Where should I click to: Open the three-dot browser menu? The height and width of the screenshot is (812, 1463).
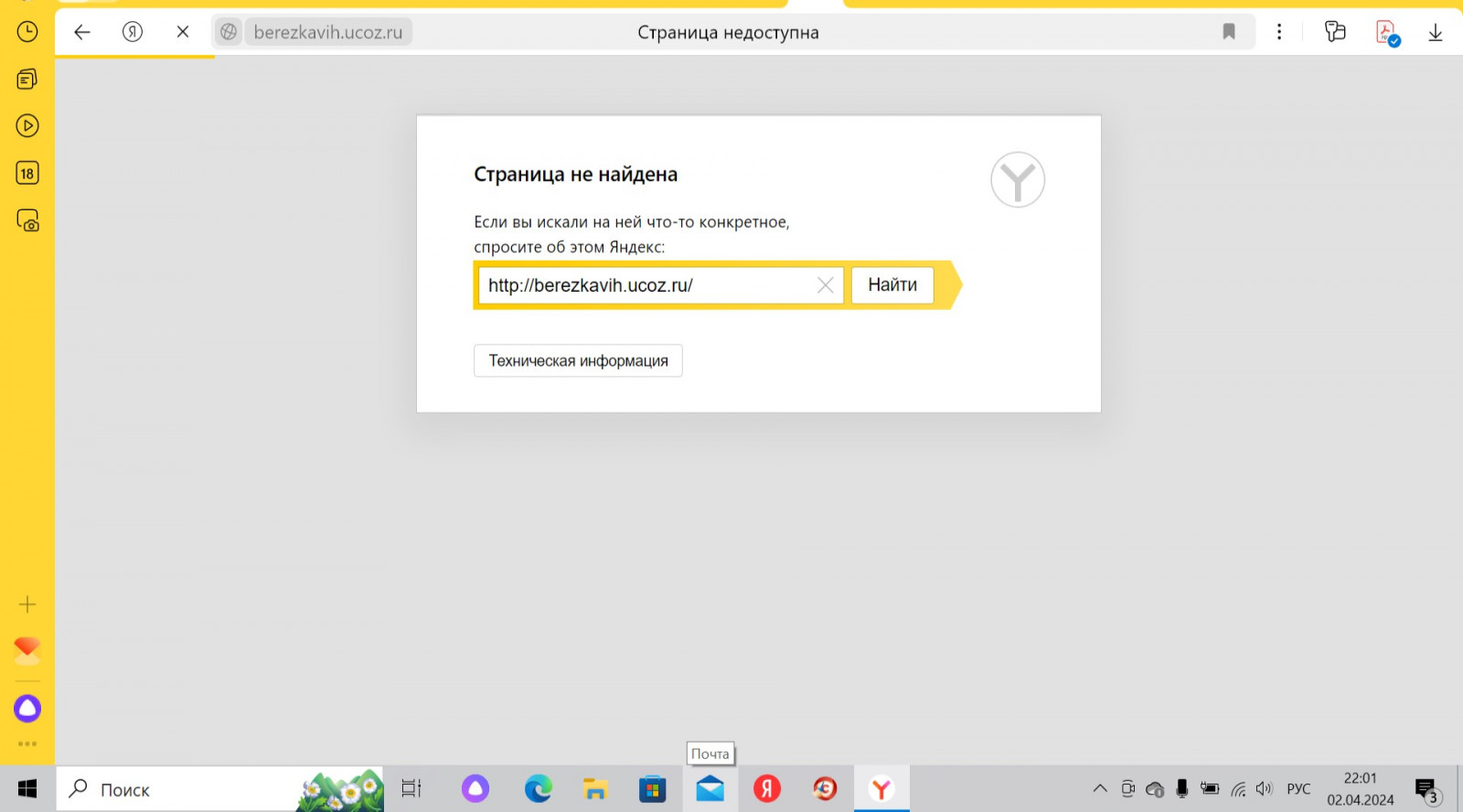[1279, 33]
